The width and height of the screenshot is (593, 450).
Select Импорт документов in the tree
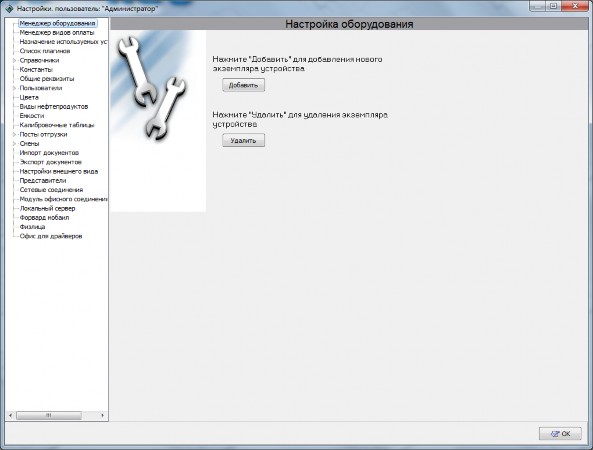click(49, 153)
